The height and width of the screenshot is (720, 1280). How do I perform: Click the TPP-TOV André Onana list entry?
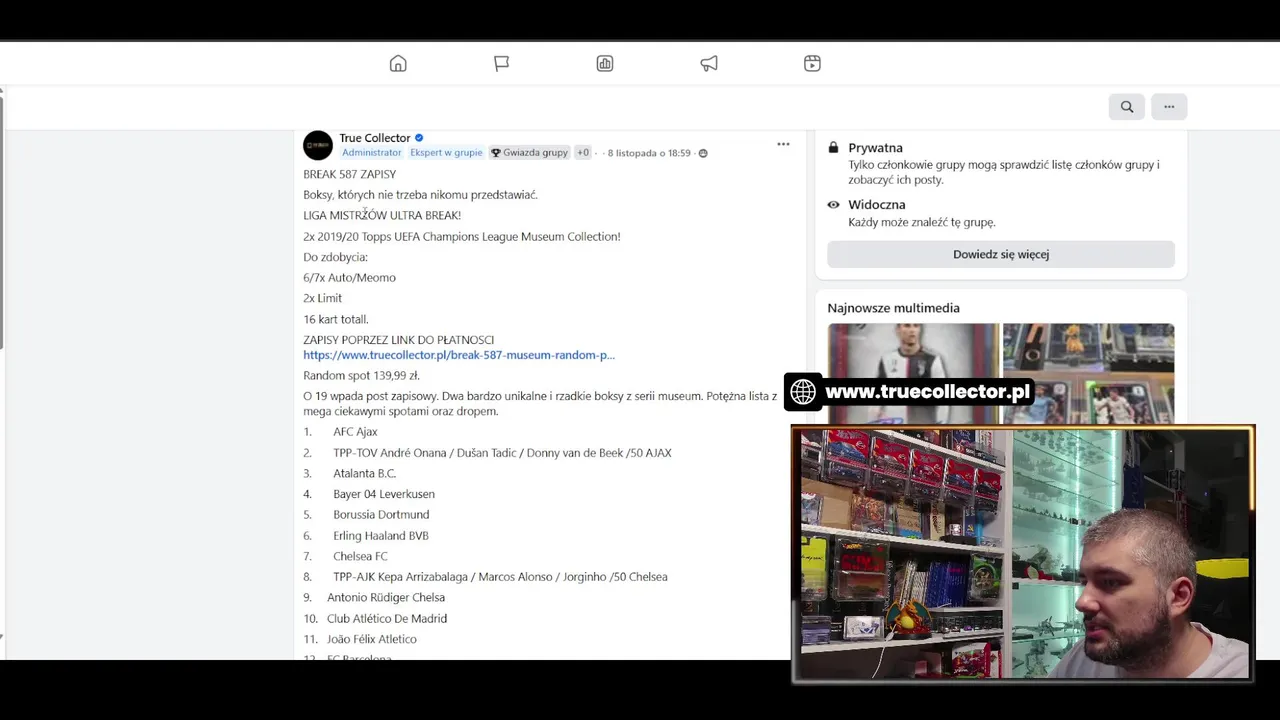(502, 453)
